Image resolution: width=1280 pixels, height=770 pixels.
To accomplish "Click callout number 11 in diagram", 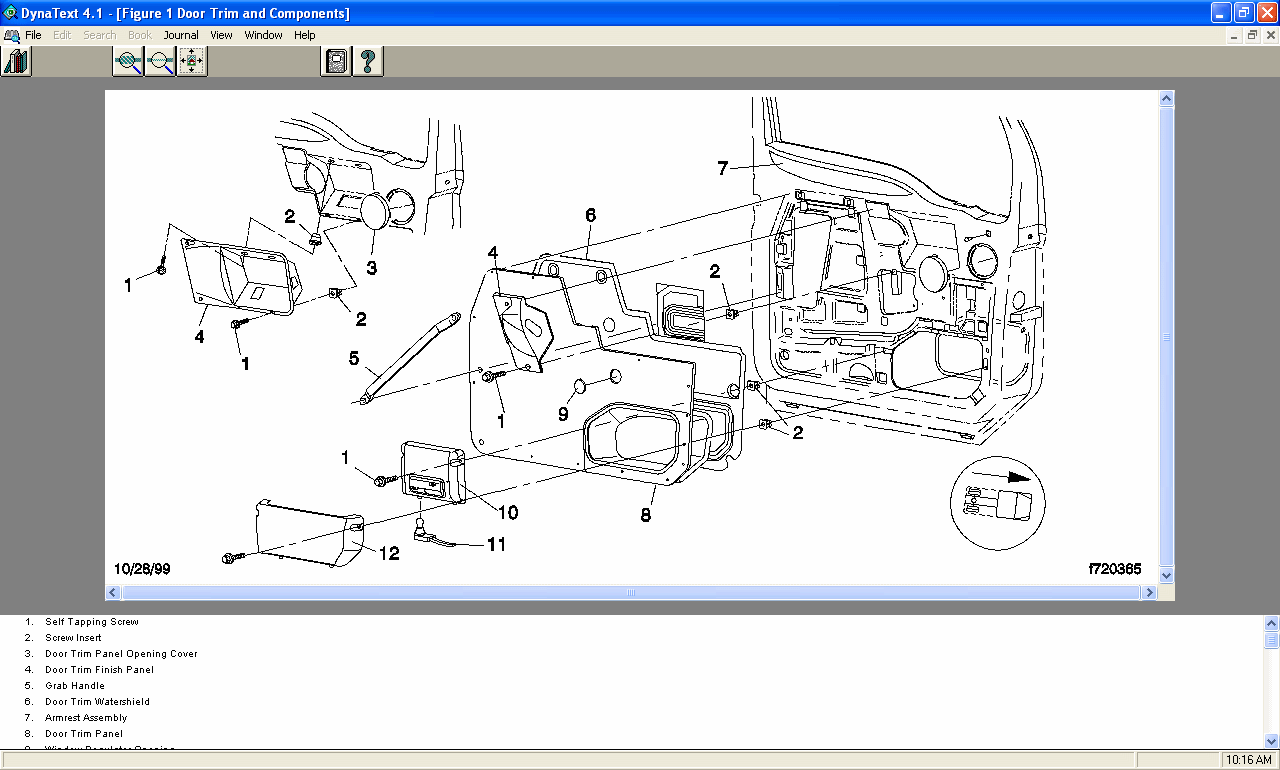I will (496, 544).
